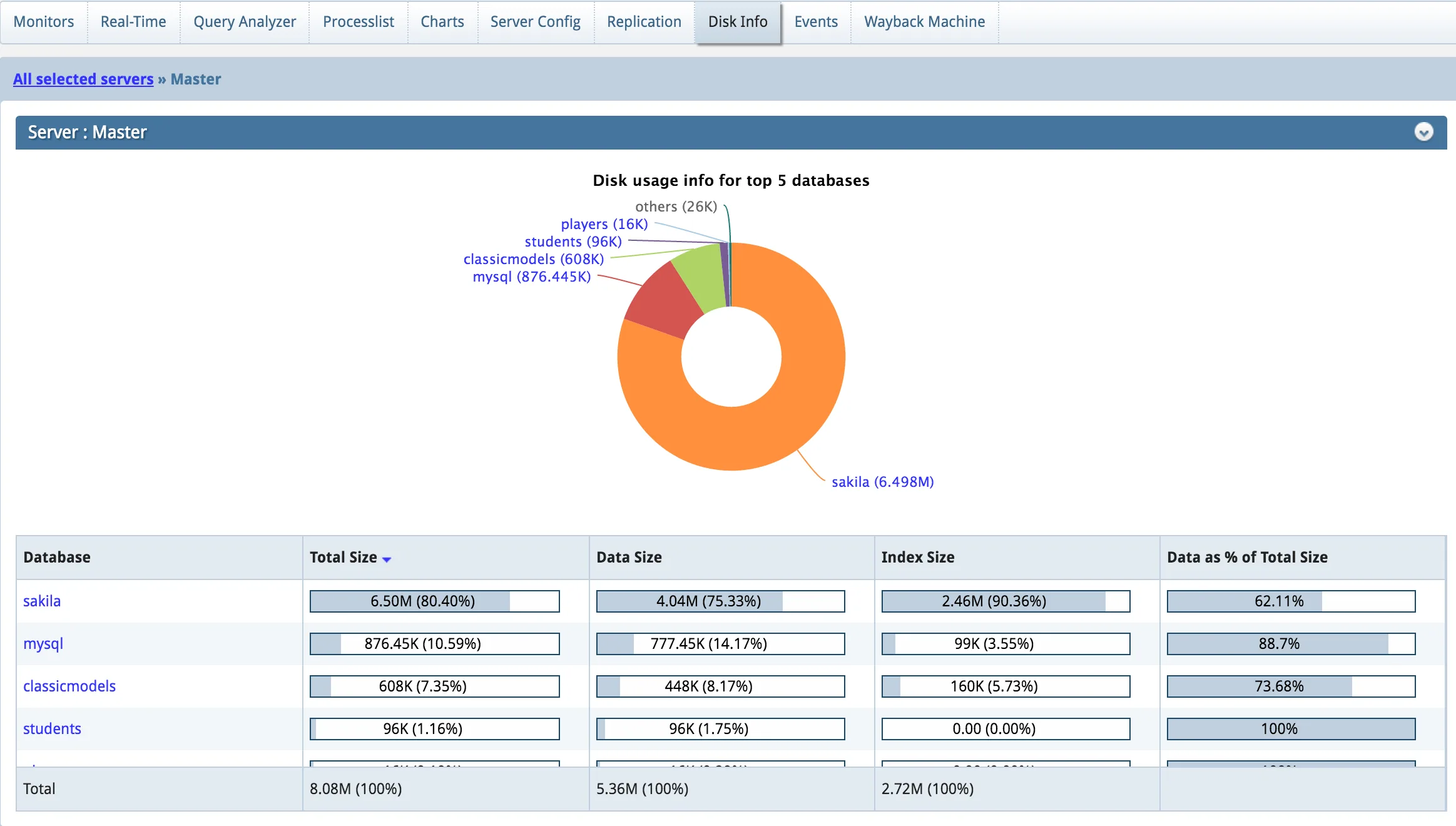Sort by Total Size descending arrow
This screenshot has height=826, width=1456.
point(387,559)
